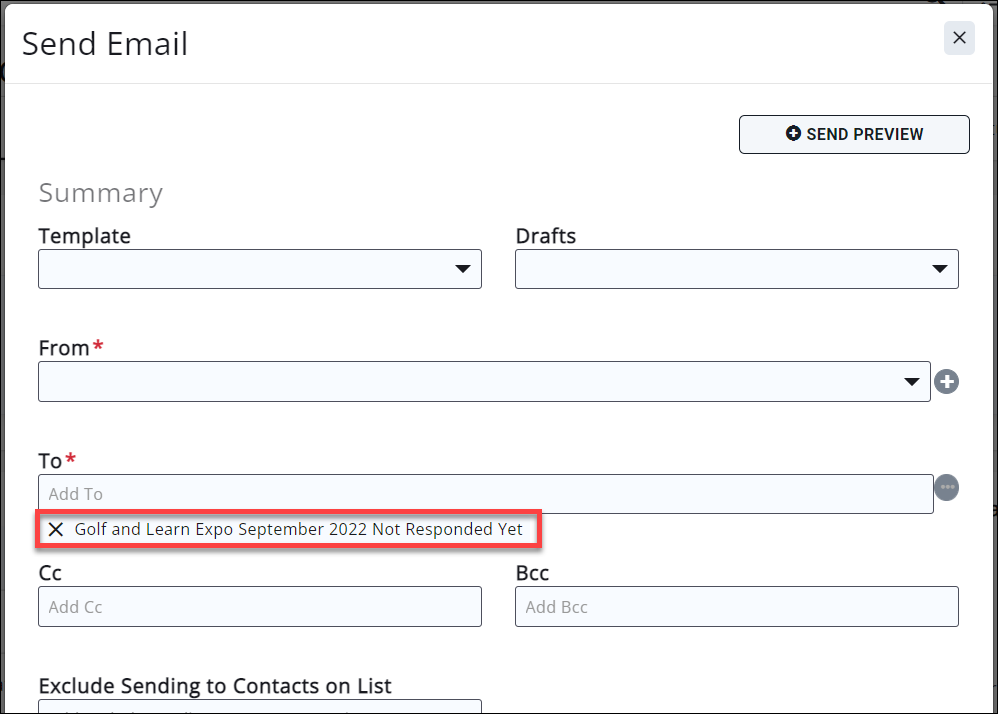Click the Template field's dropdown arrow
Viewport: 998px width, 714px height.
pos(463,269)
